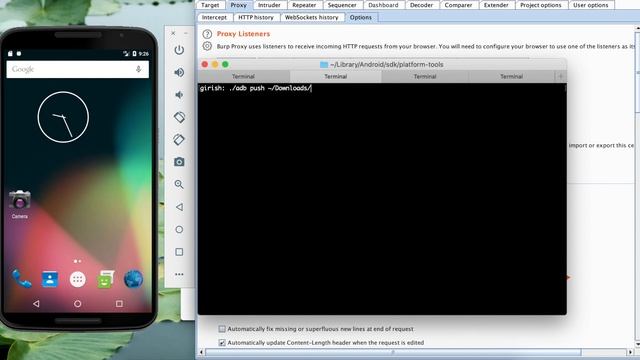Image resolution: width=640 pixels, height=360 pixels.
Task: Tap the Google voice search microphone
Action: coord(138,69)
